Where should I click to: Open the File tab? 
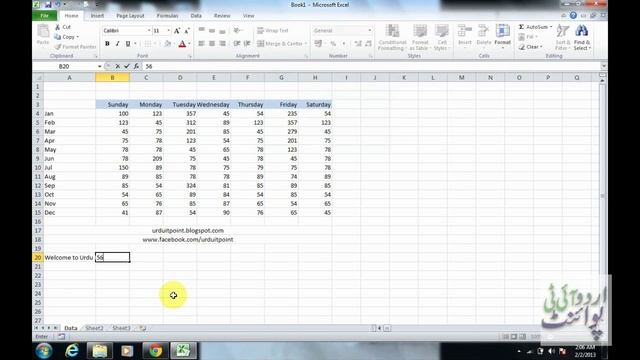tap(45, 16)
